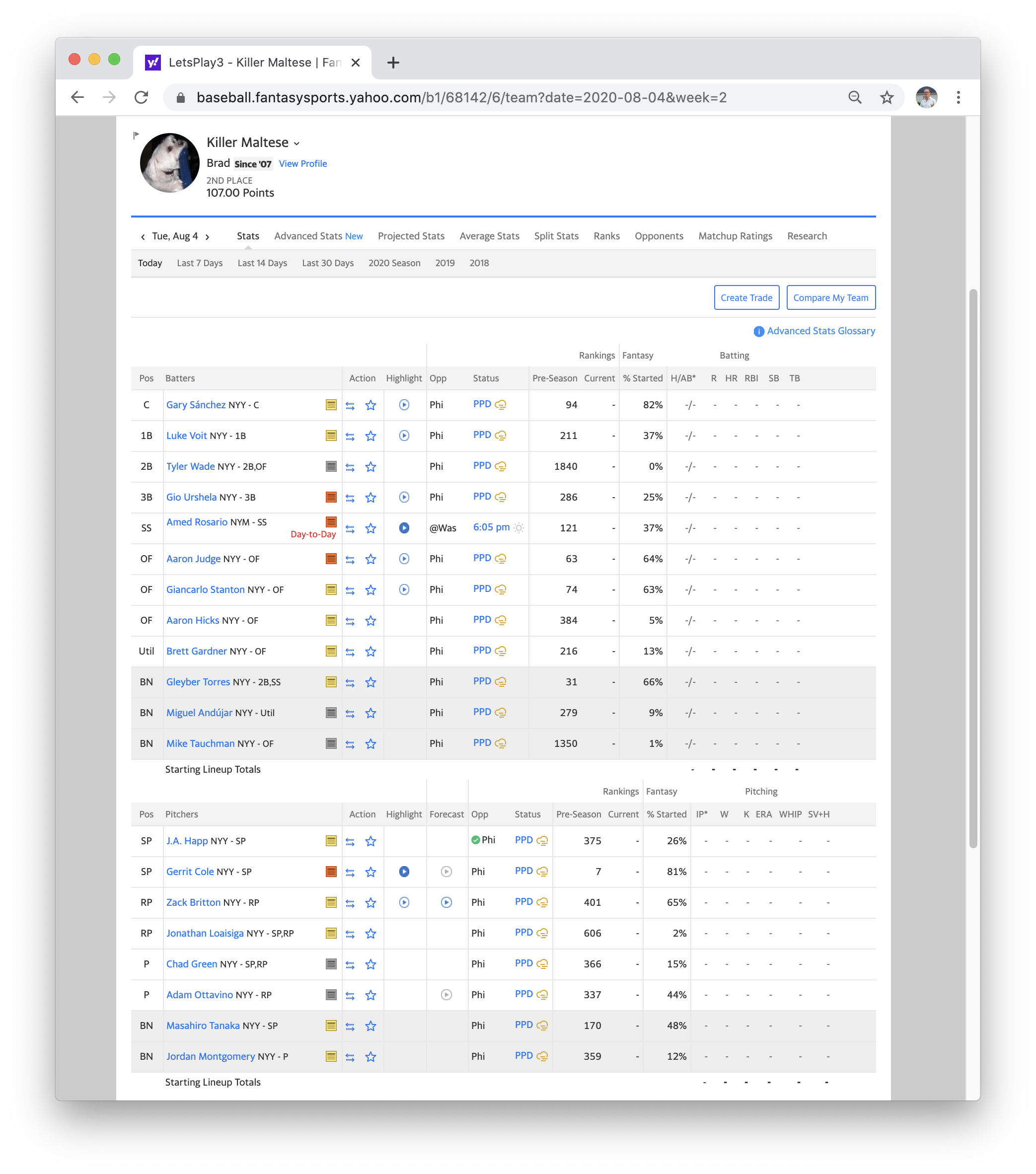Click Amed Rosario 6:05 pm game link

click(x=491, y=527)
